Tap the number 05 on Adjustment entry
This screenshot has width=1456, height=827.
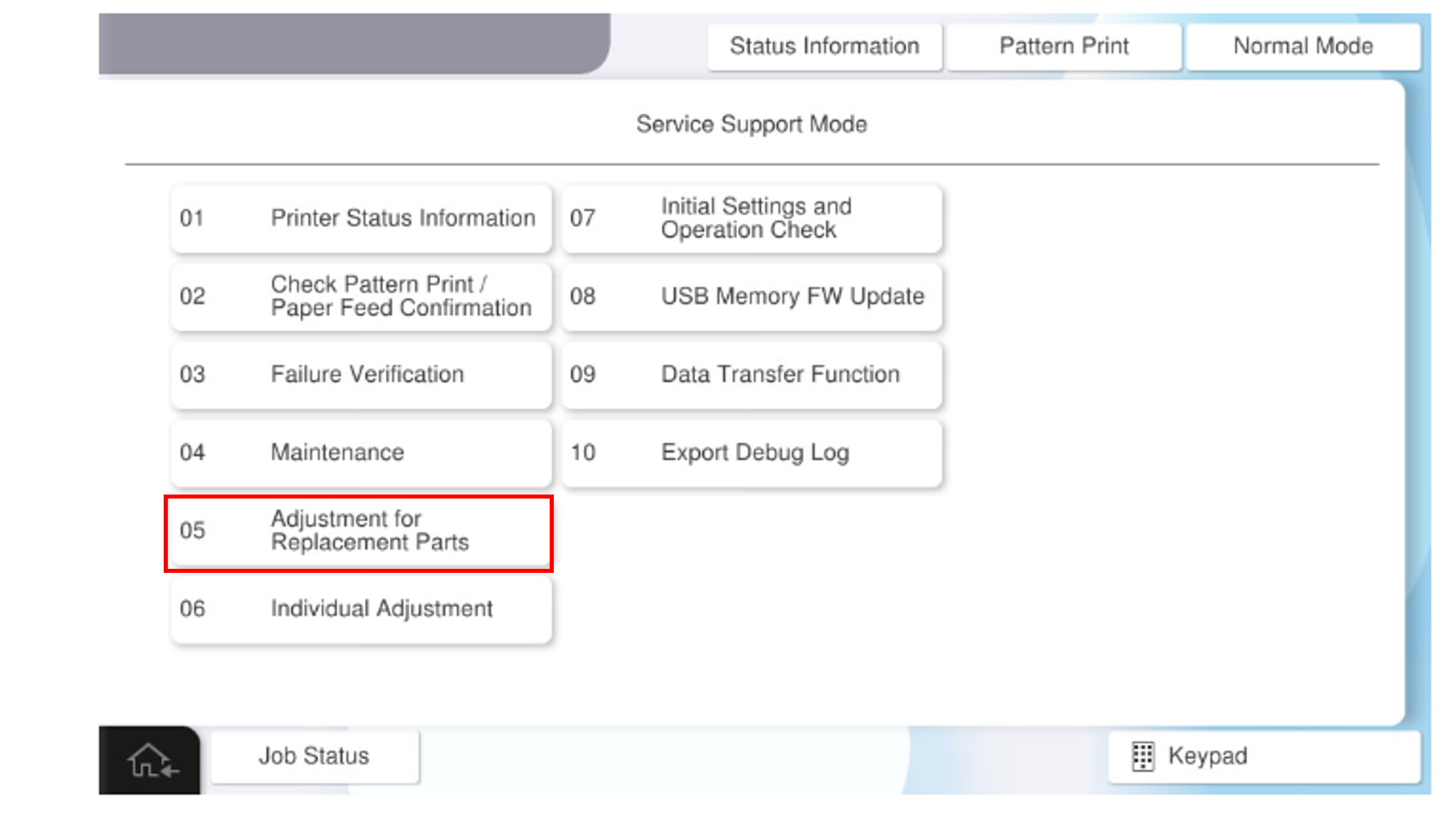click(x=192, y=531)
